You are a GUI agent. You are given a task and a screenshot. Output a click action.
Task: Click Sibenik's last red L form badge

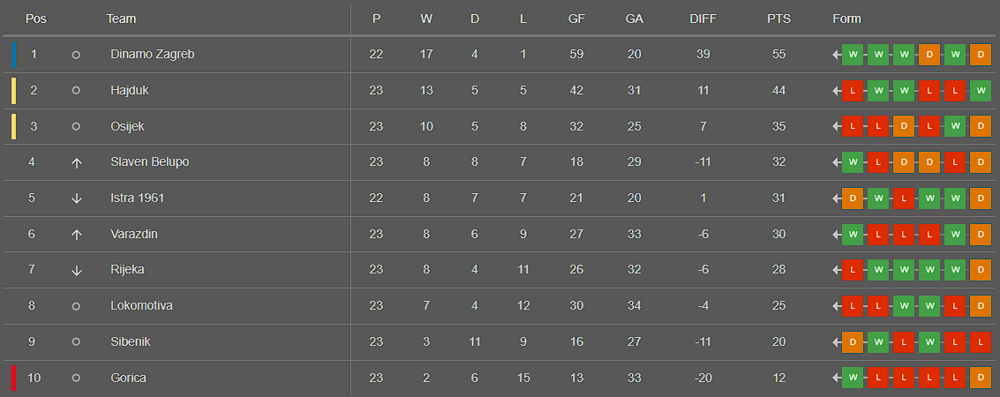[980, 342]
